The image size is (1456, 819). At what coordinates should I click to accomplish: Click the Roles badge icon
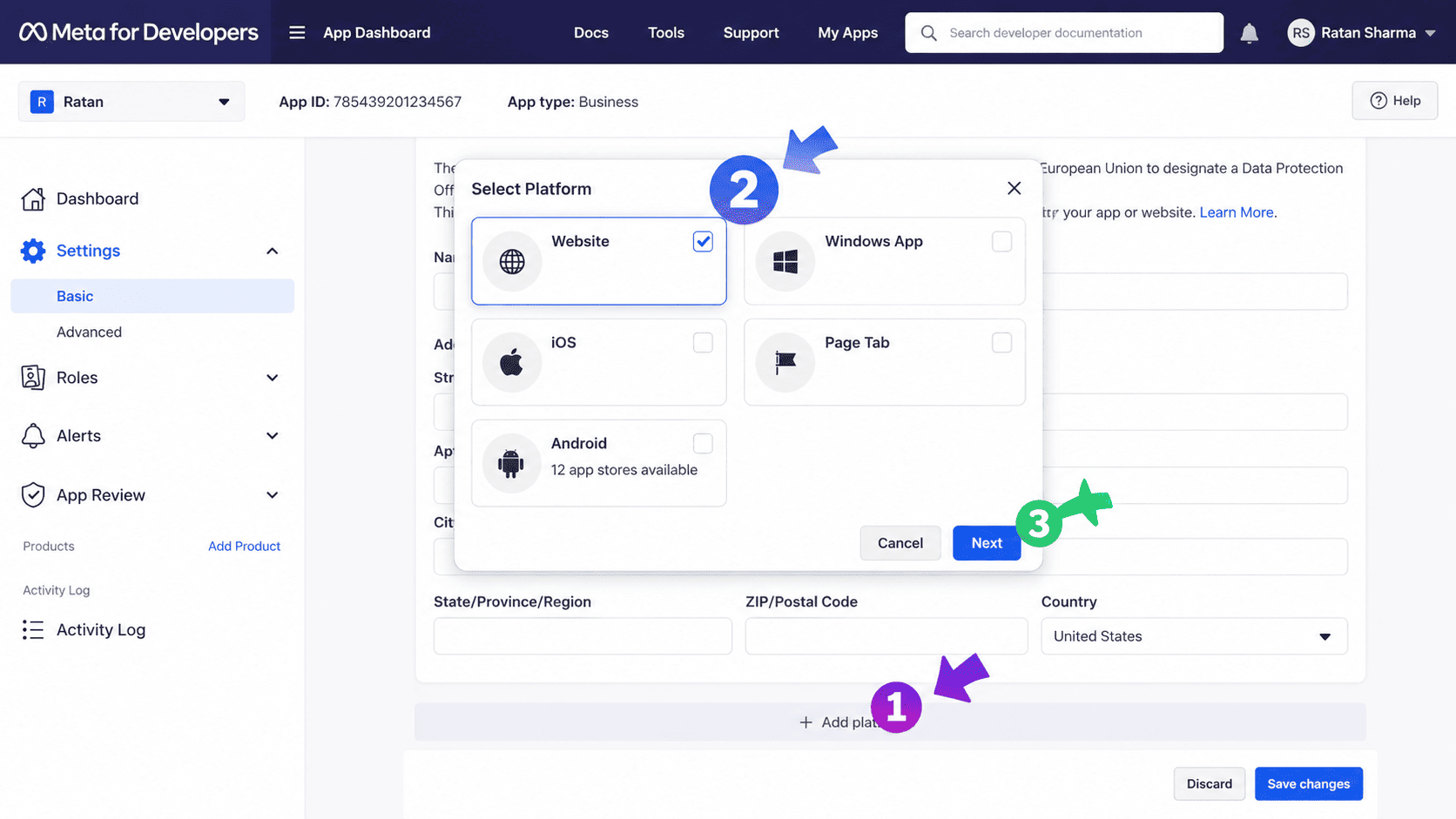click(33, 378)
